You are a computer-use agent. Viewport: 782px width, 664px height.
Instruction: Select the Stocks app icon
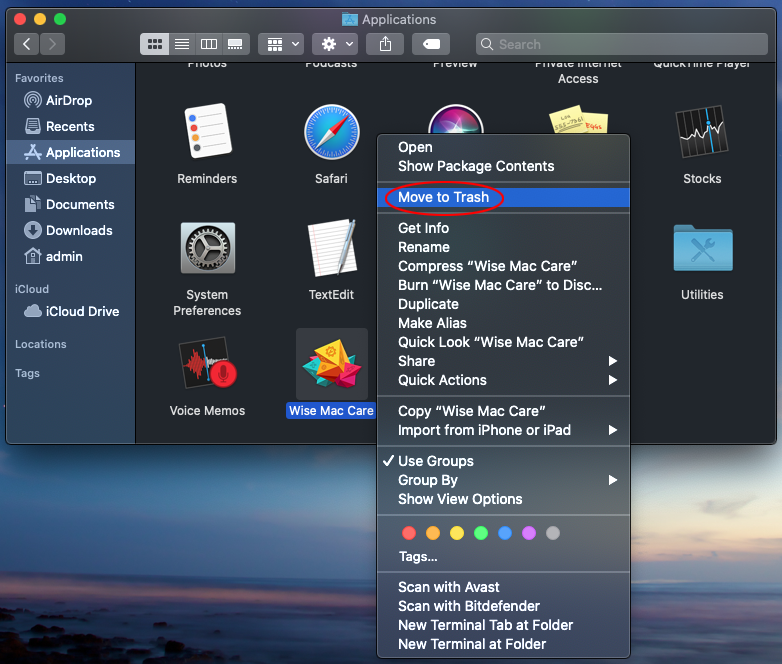(702, 131)
